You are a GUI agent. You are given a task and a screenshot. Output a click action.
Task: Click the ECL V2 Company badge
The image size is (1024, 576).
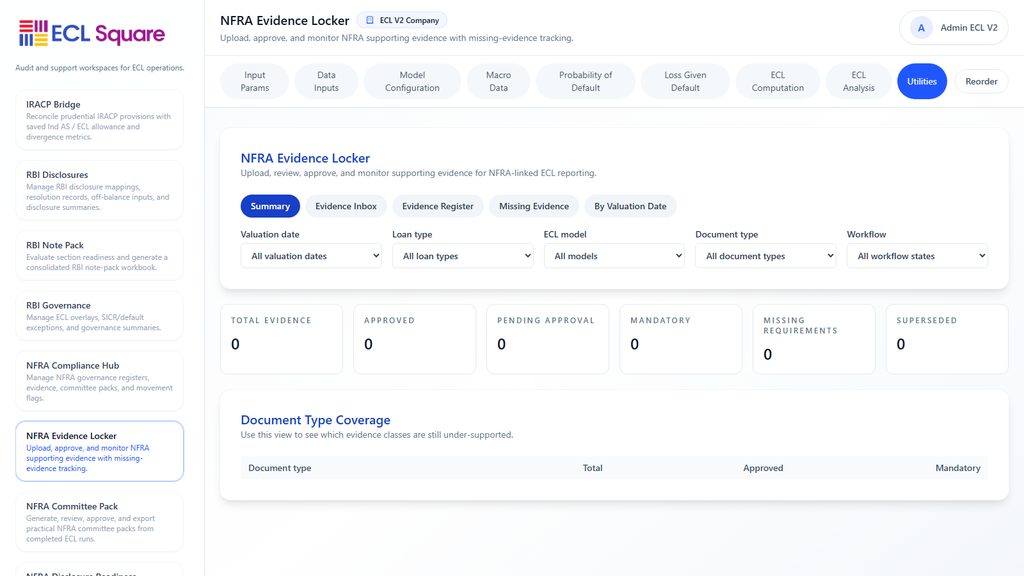pos(402,20)
